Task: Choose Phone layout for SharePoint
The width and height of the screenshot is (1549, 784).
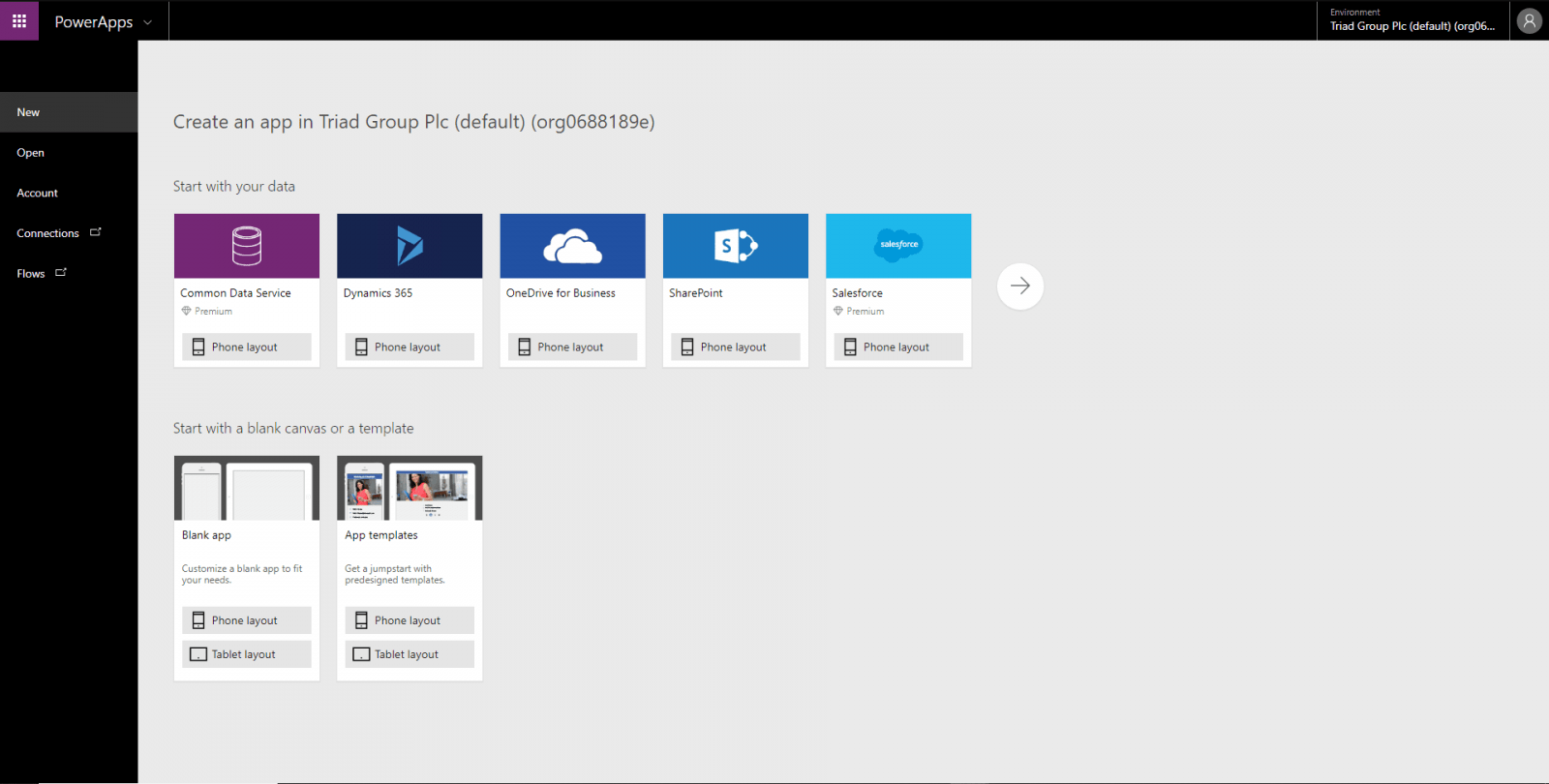Action: point(736,347)
